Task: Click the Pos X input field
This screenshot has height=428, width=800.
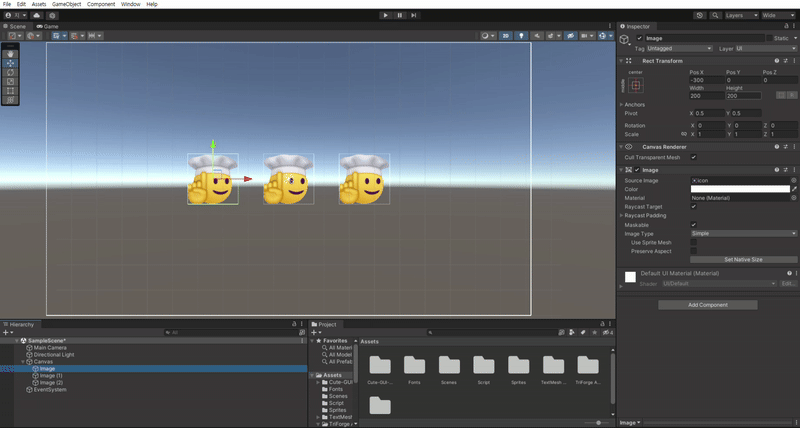Action: [x=707, y=80]
